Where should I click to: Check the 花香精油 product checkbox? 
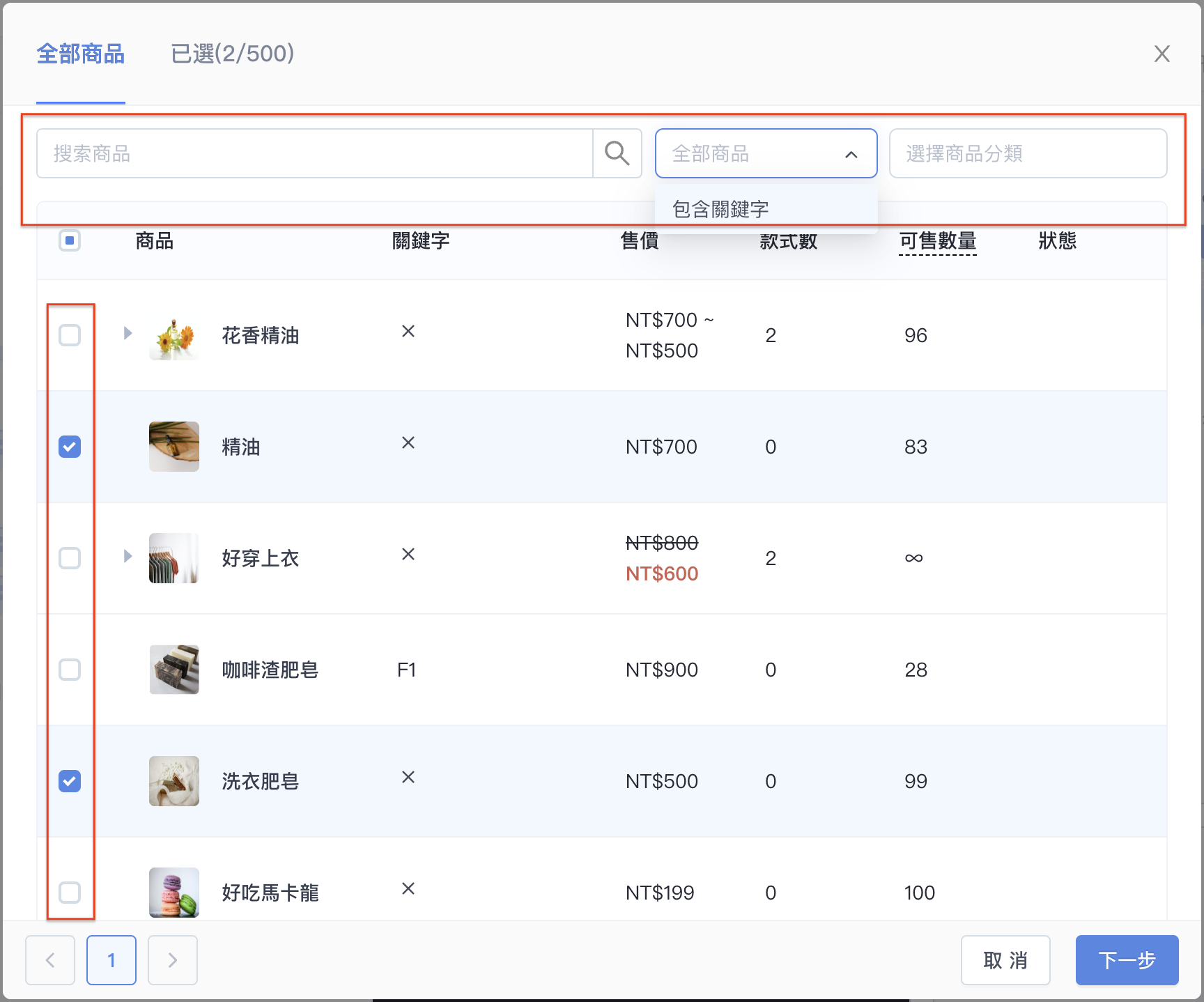pyautogui.click(x=70, y=335)
